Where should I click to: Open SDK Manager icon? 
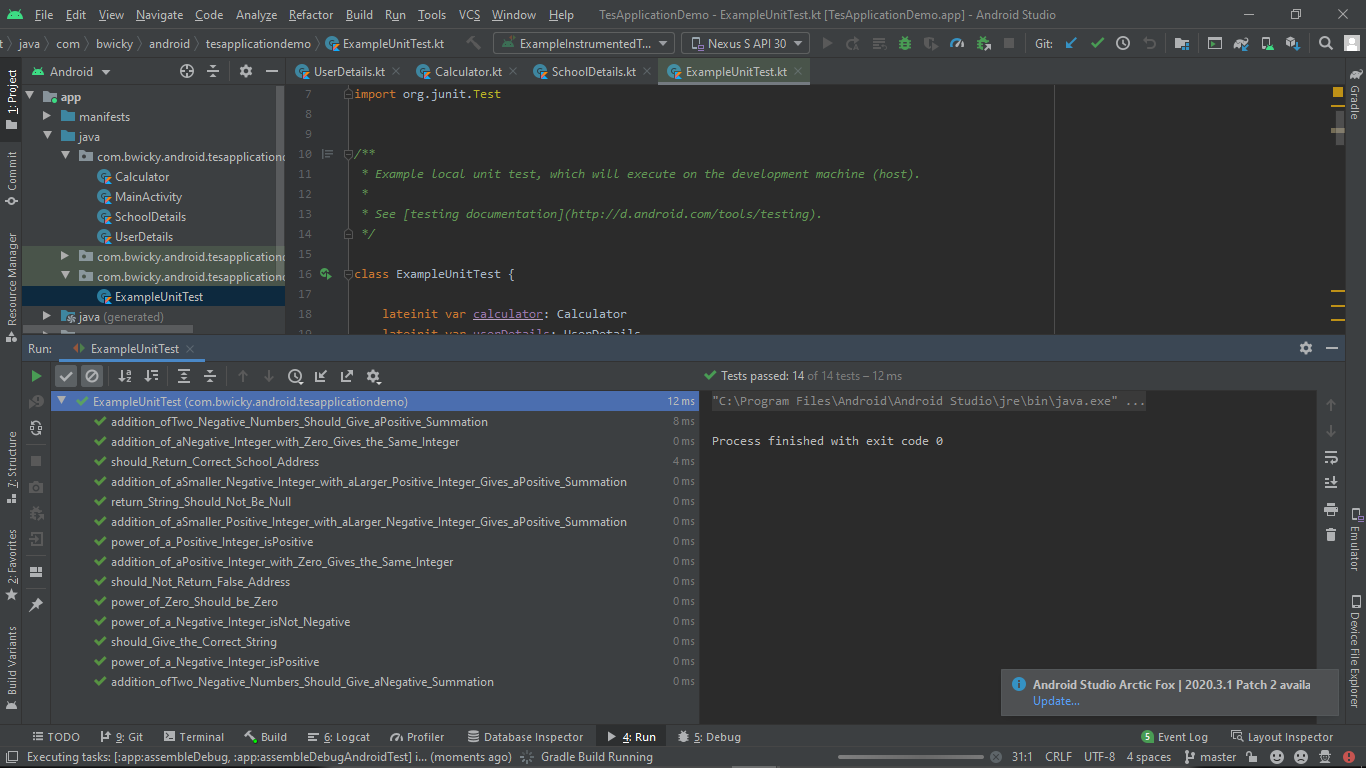(1293, 43)
